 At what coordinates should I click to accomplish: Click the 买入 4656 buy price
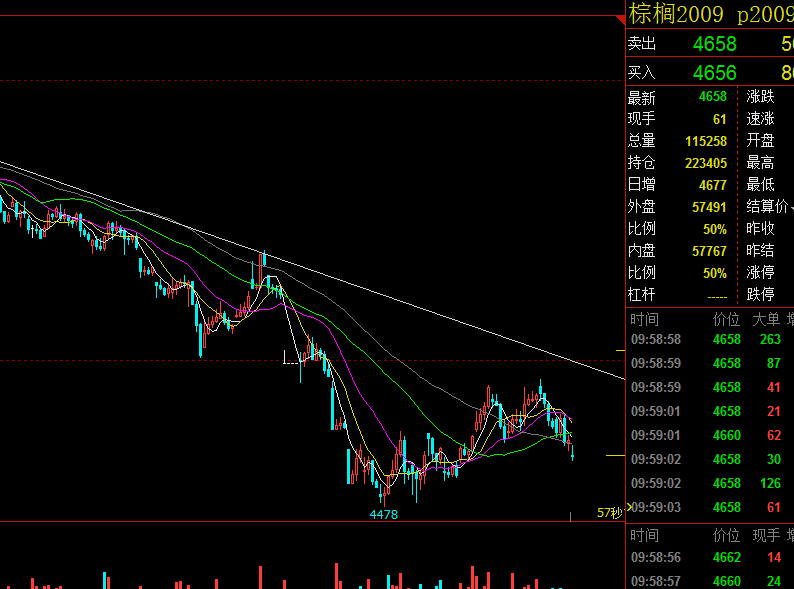tap(714, 73)
